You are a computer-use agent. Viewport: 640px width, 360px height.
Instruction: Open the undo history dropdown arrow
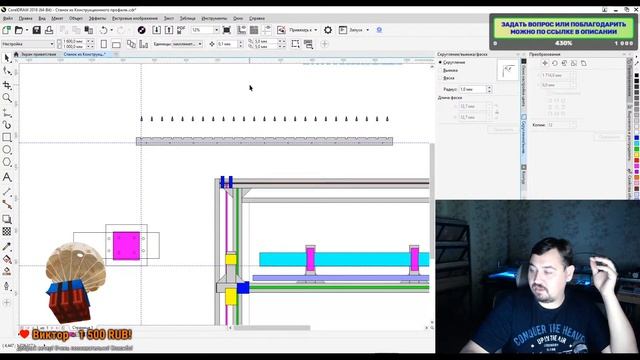point(111,30)
